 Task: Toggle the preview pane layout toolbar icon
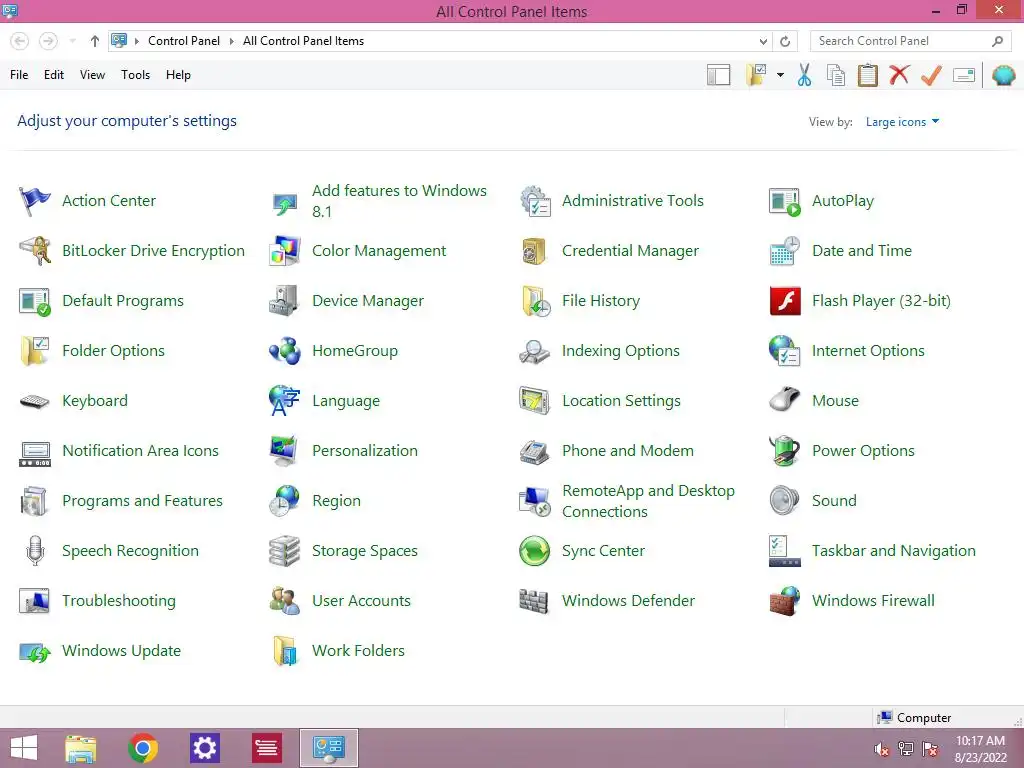718,75
